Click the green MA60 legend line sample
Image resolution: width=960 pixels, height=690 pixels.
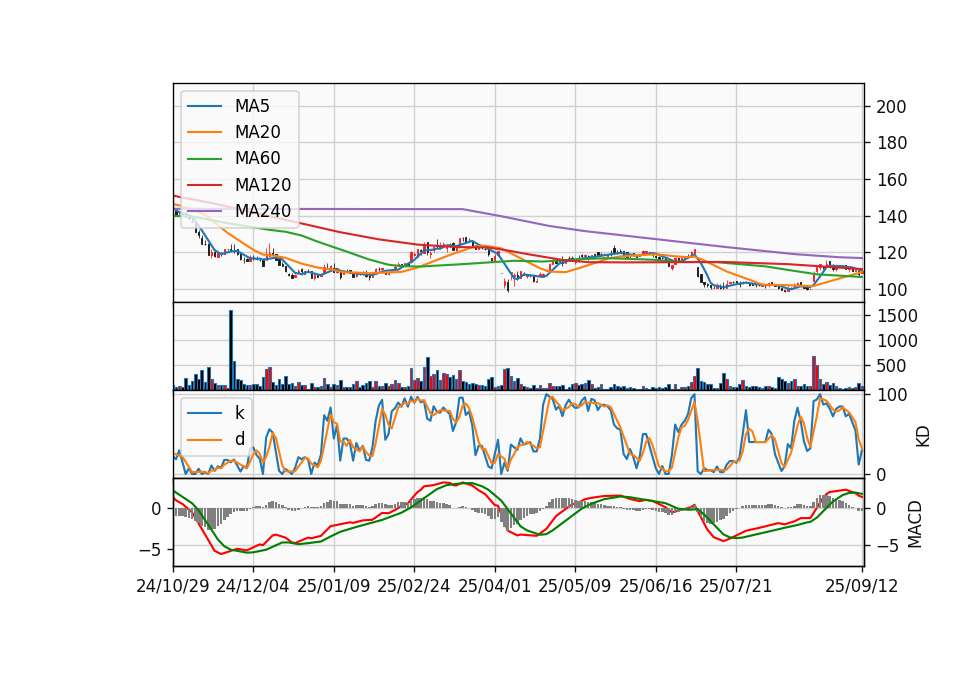click(204, 159)
